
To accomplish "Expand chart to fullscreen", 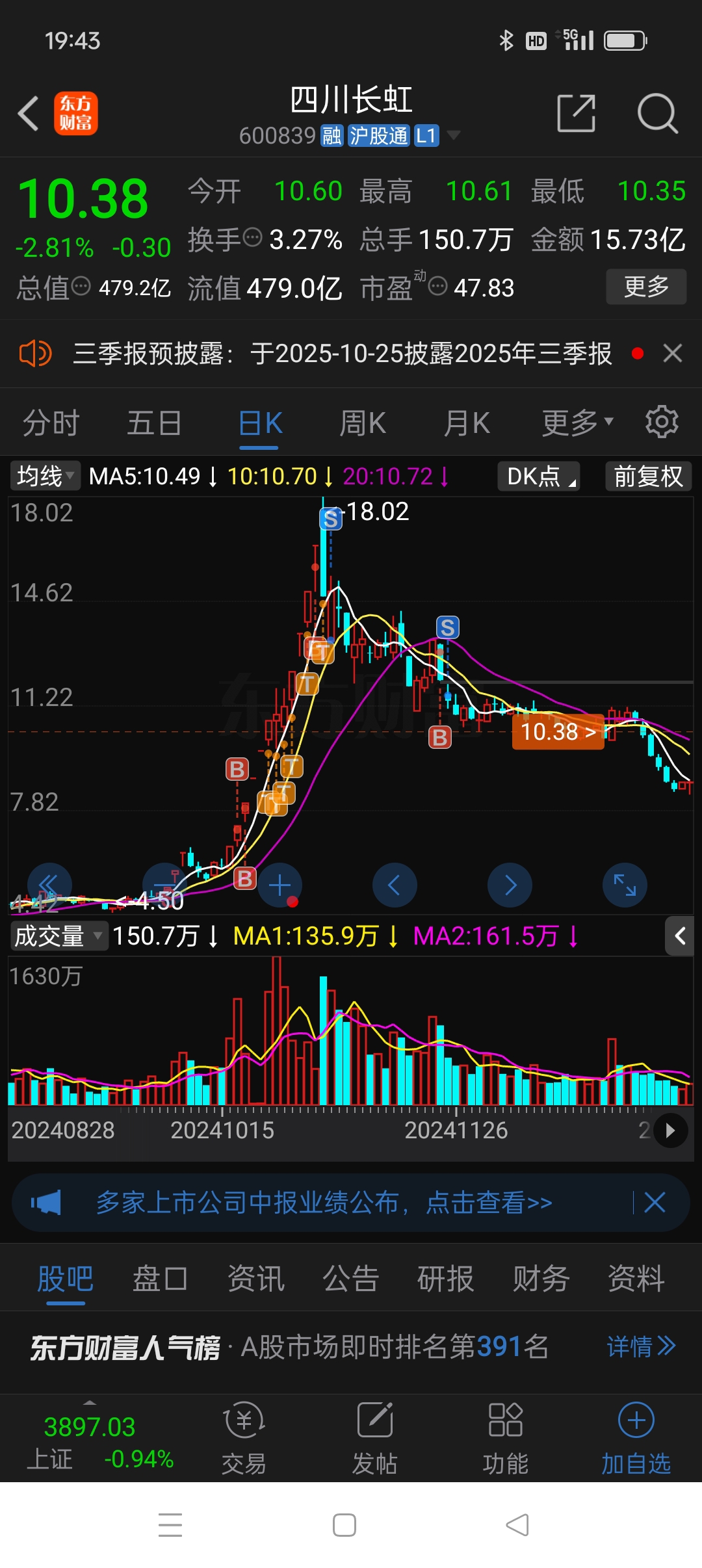I will click(x=625, y=885).
